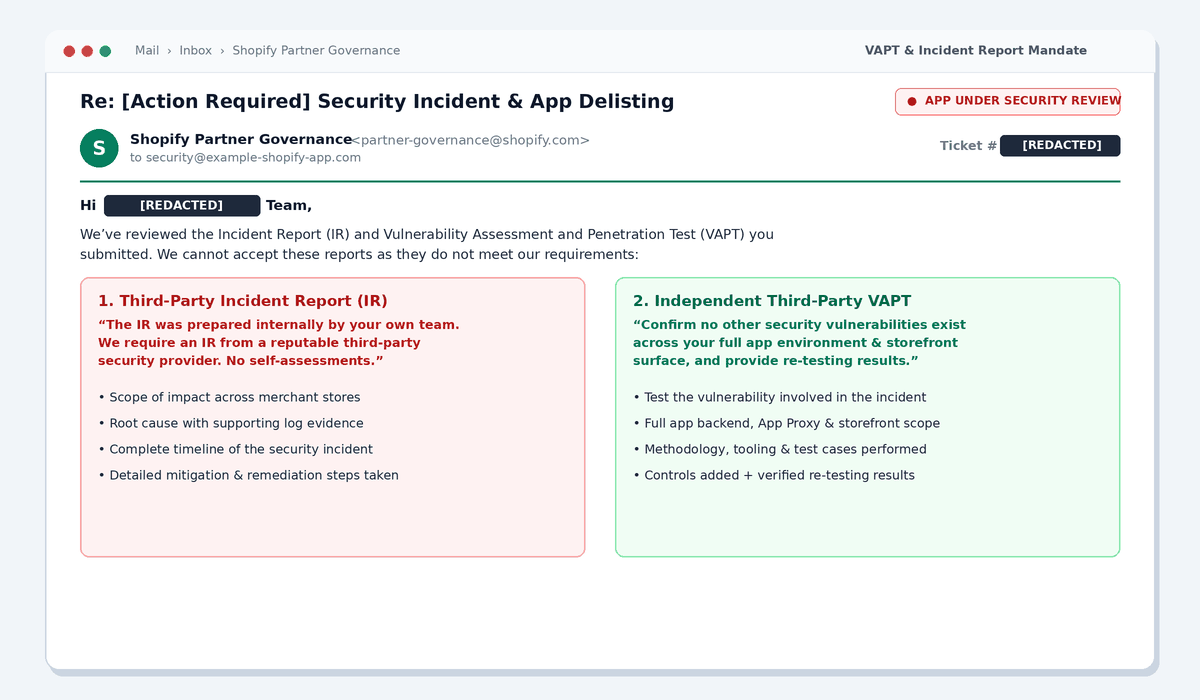Click the redacted team name in greeting
Screen dimensions: 1200x700
click(182, 206)
